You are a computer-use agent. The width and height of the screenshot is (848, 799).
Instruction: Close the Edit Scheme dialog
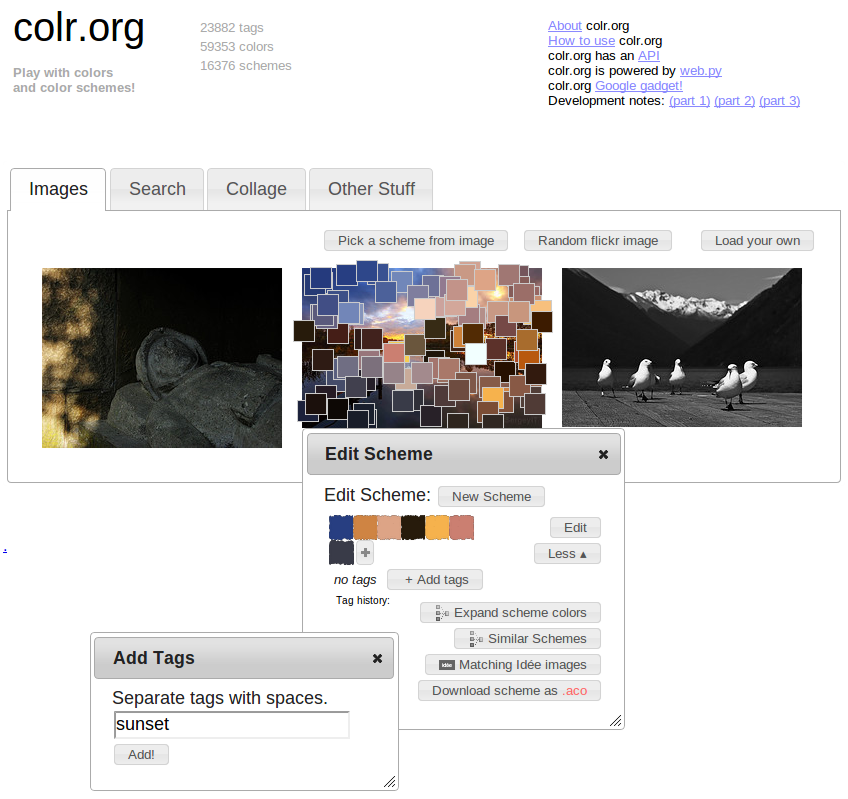(603, 454)
